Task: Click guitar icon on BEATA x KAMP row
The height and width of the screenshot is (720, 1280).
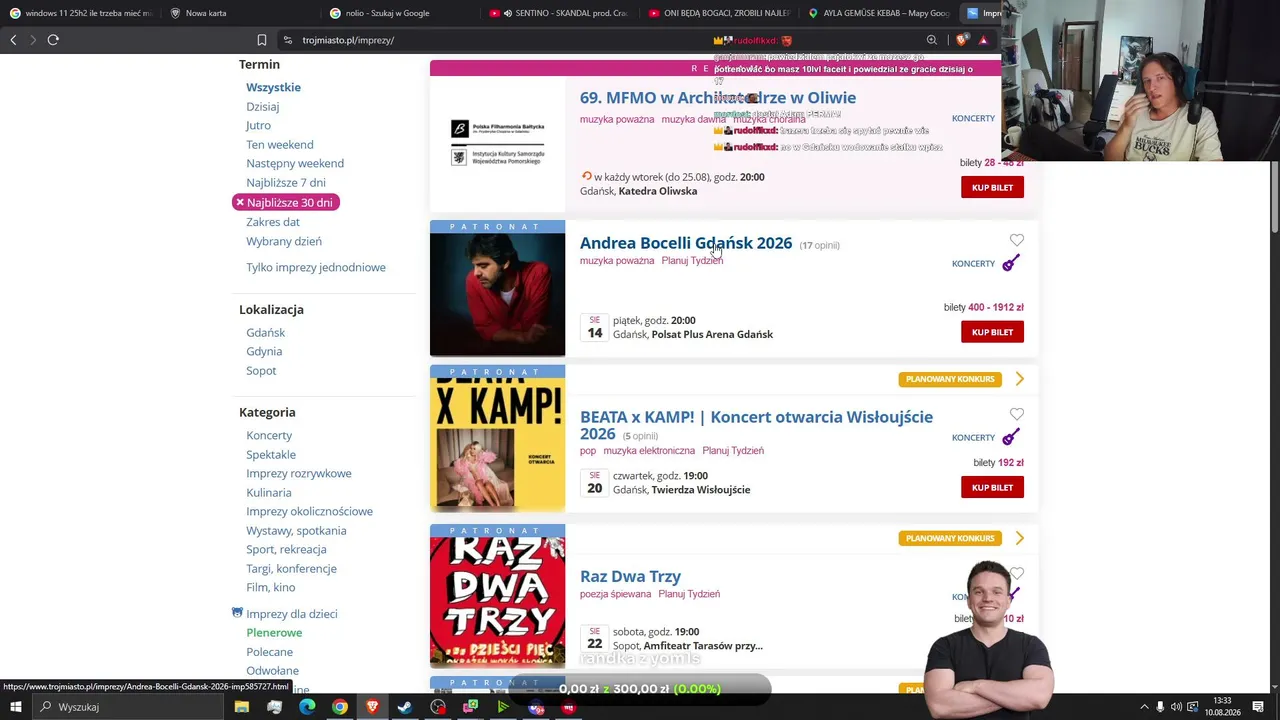Action: [x=1011, y=437]
